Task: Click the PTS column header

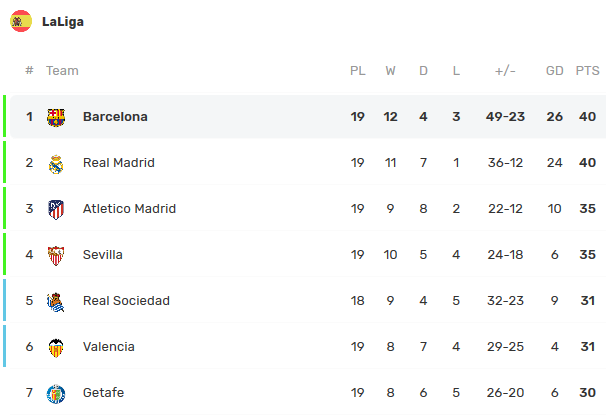Action: pos(587,71)
